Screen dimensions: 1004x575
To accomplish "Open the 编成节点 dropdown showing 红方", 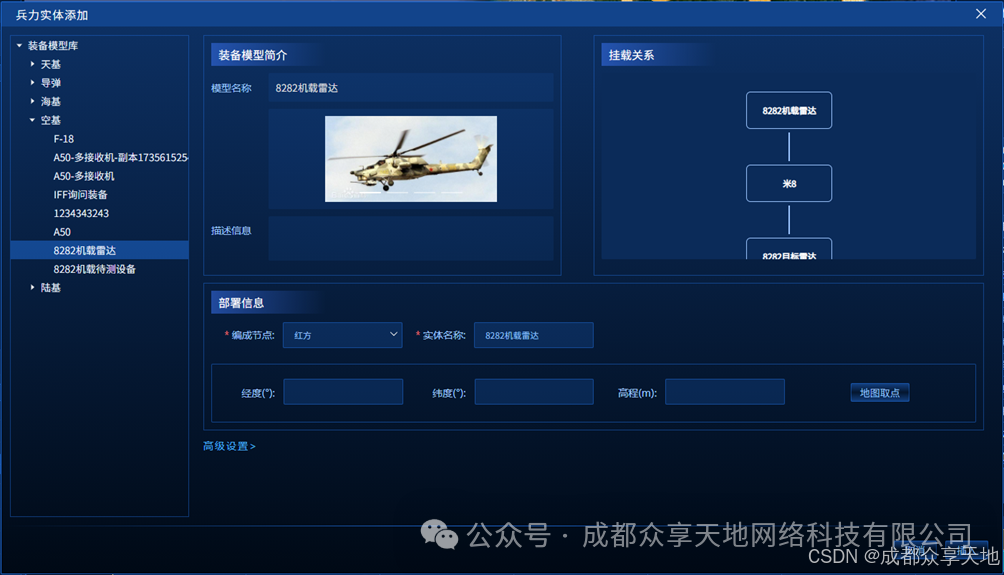I will pyautogui.click(x=343, y=335).
